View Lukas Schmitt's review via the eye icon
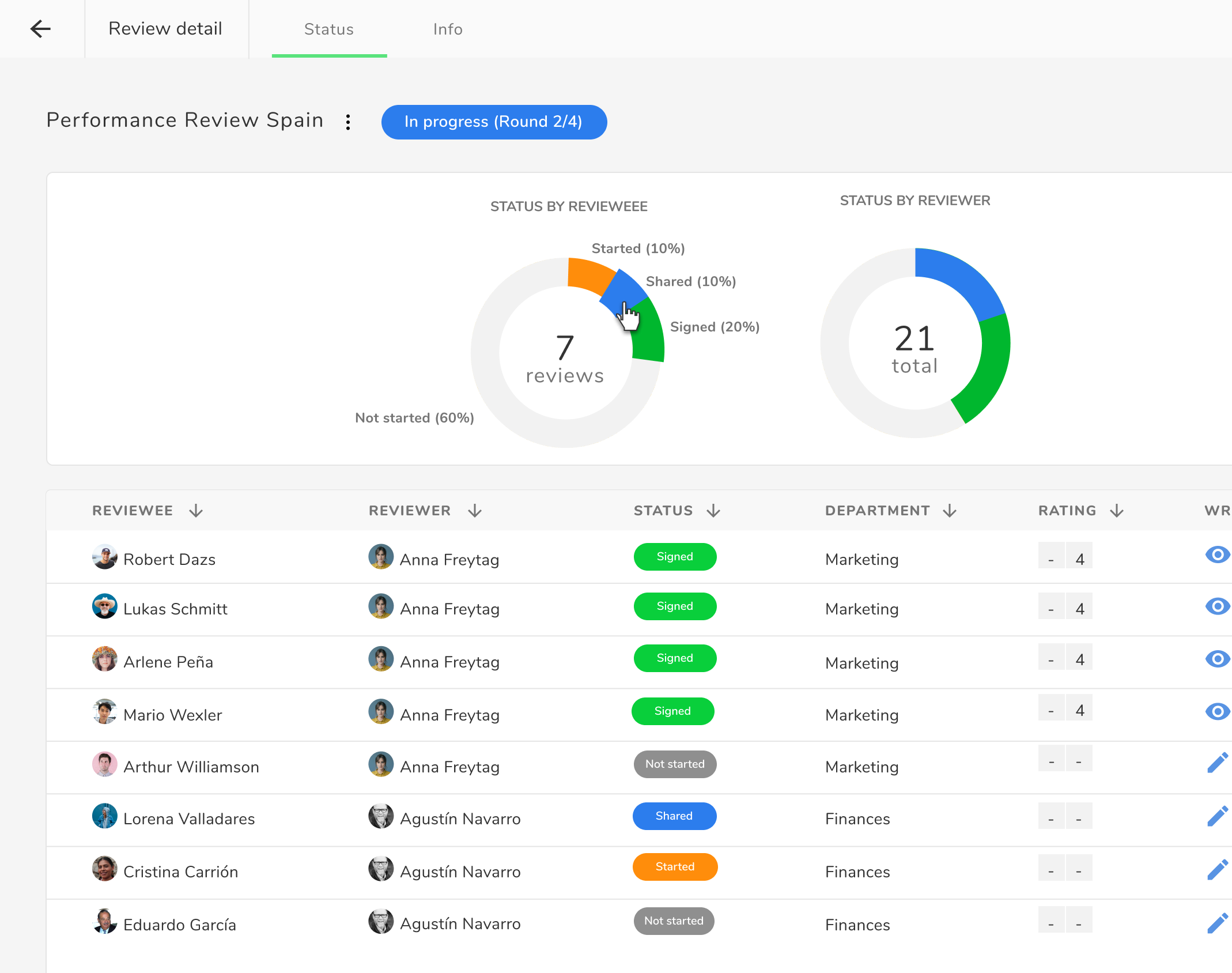This screenshot has height=973, width=1232. pos(1217,605)
